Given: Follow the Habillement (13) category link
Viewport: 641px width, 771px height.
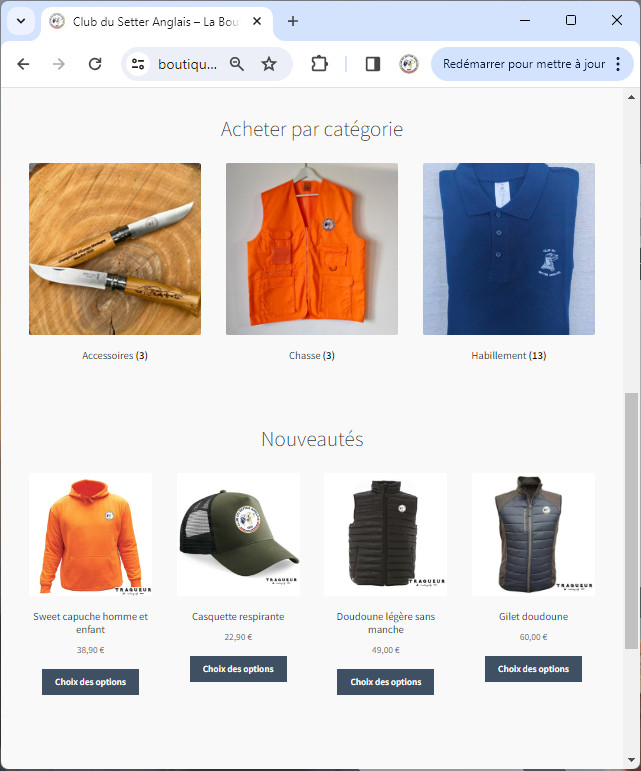Looking at the screenshot, I should click(x=509, y=356).
